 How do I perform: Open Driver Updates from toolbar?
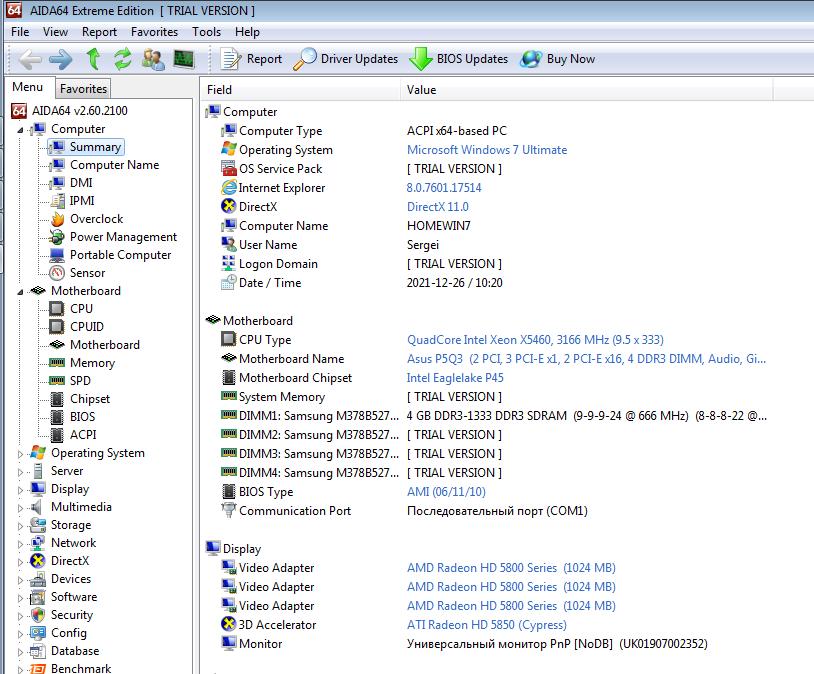[346, 59]
